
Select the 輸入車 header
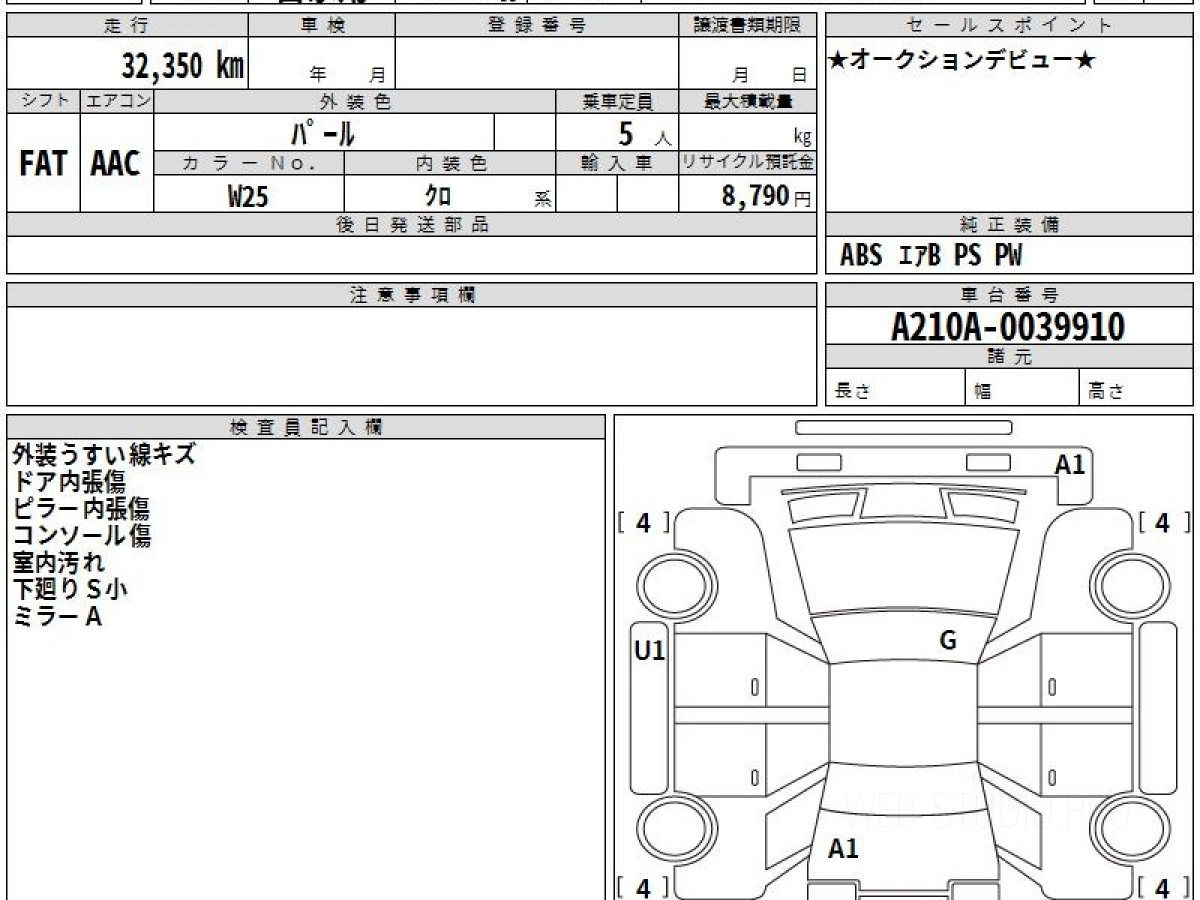[617, 163]
